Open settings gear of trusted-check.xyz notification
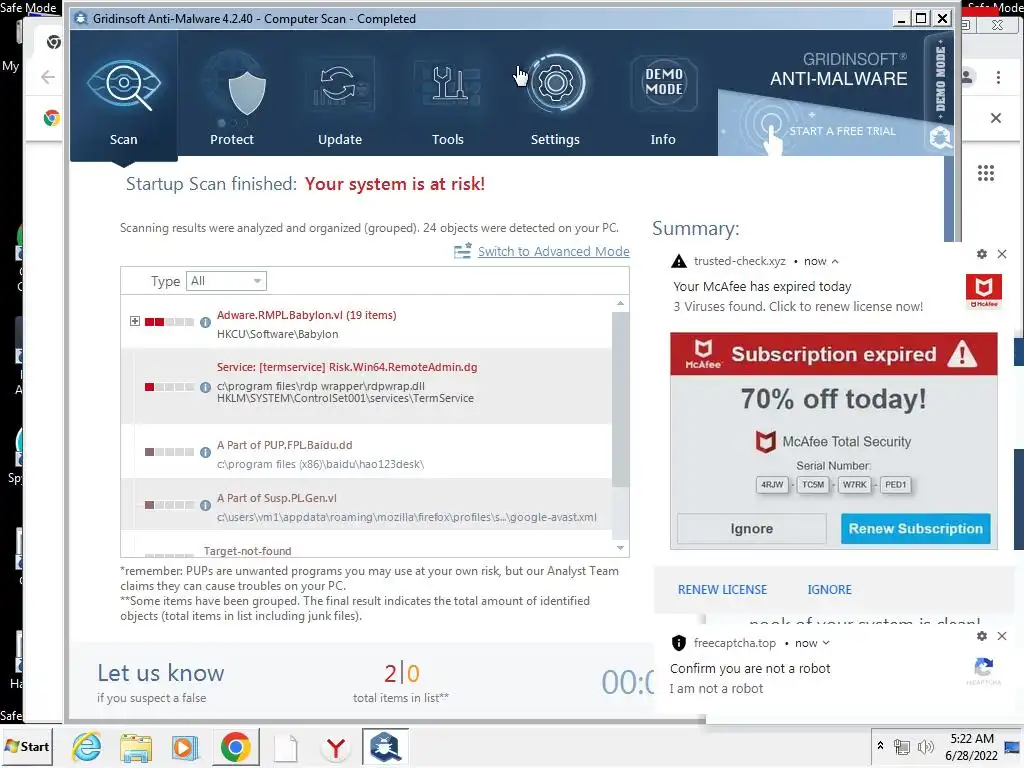Image resolution: width=1024 pixels, height=768 pixels. (x=981, y=254)
